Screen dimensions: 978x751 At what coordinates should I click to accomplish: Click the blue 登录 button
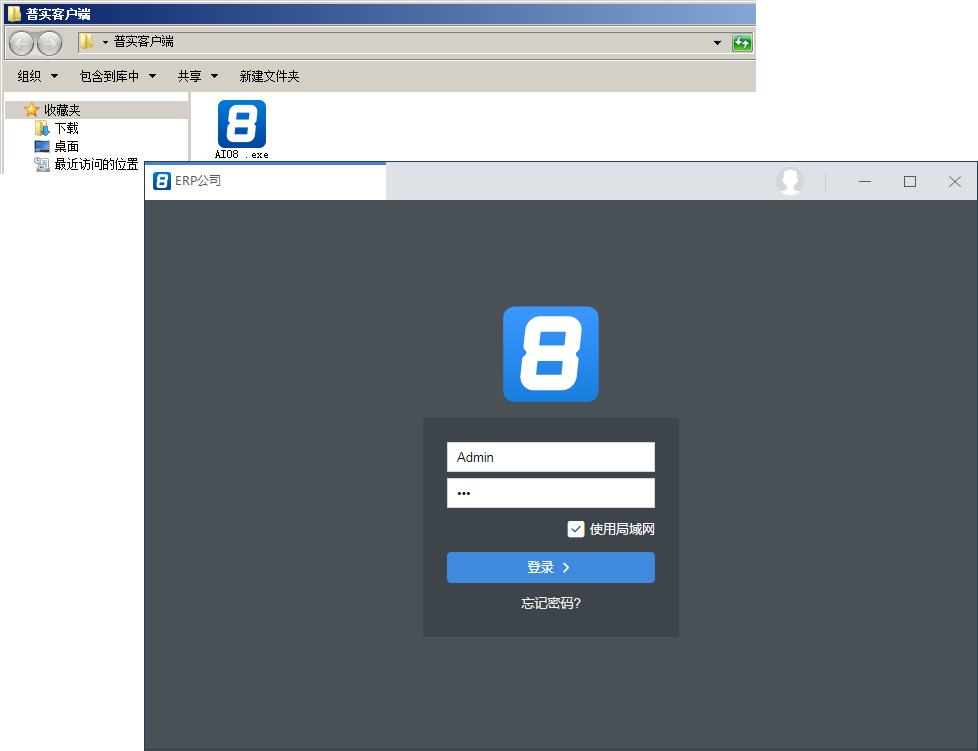coord(550,567)
